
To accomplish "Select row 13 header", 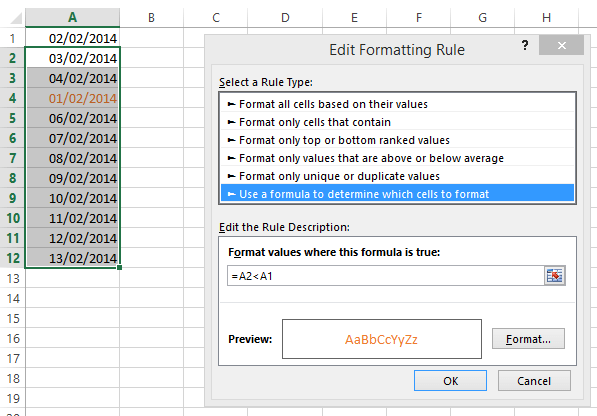I will coord(13,279).
